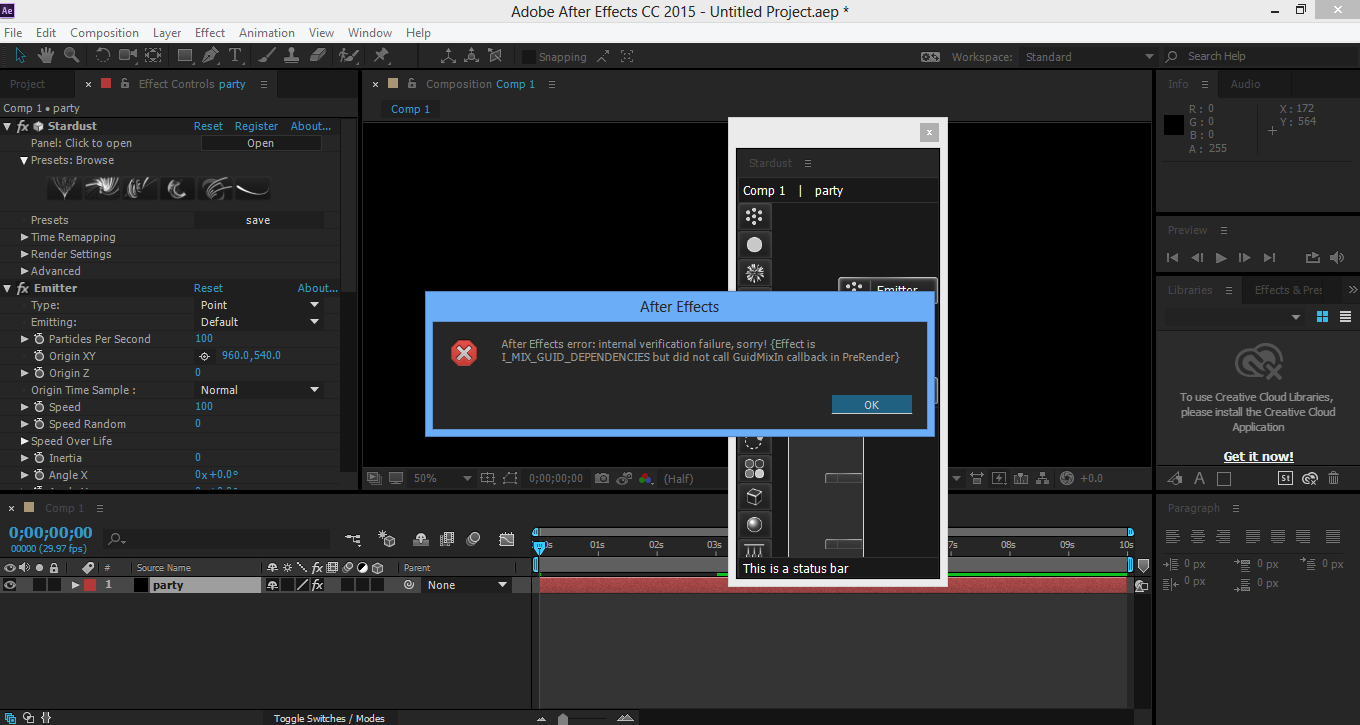
Task: Hide the party layer with eye toggle
Action: pyautogui.click(x=10, y=585)
